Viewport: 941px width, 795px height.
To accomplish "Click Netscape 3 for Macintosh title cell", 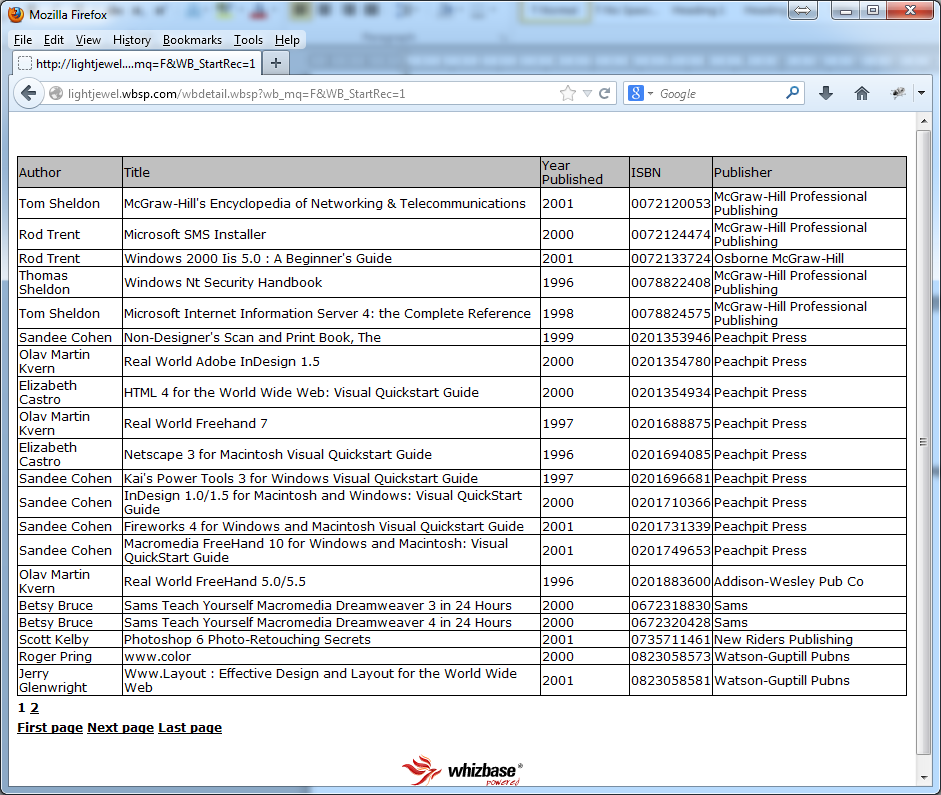I will coord(331,454).
